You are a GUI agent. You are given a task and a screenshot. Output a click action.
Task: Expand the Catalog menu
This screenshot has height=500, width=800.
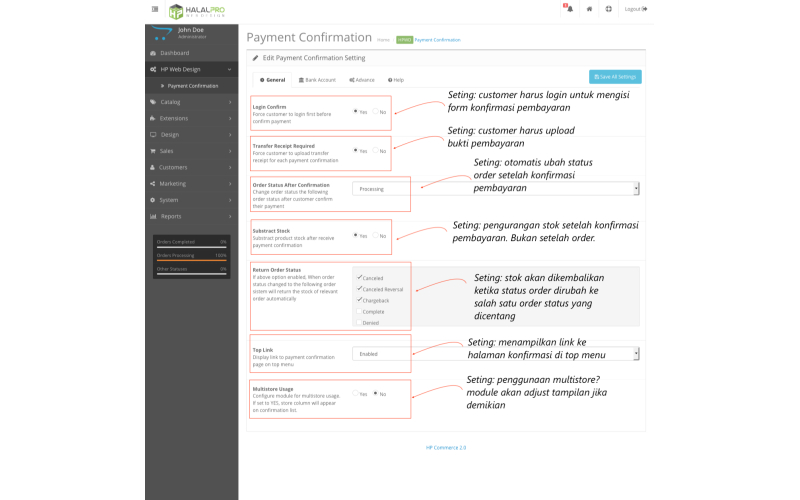(x=191, y=102)
